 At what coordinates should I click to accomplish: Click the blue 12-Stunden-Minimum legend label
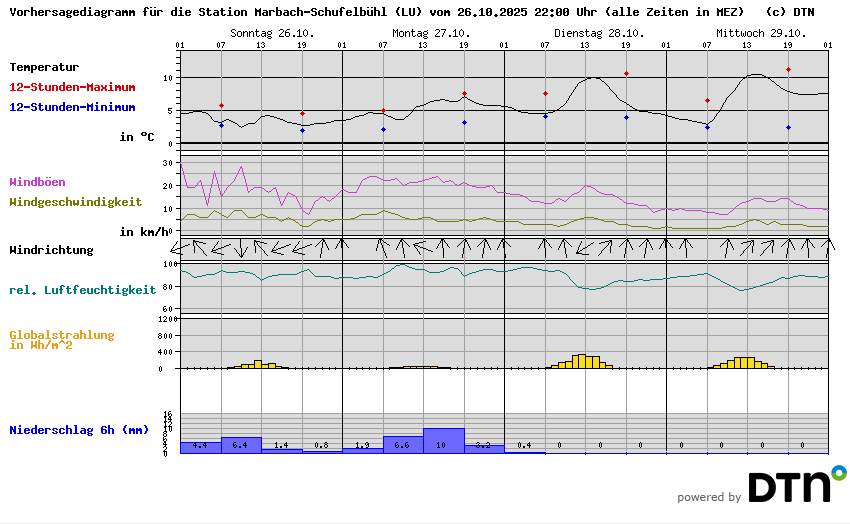coord(72,107)
